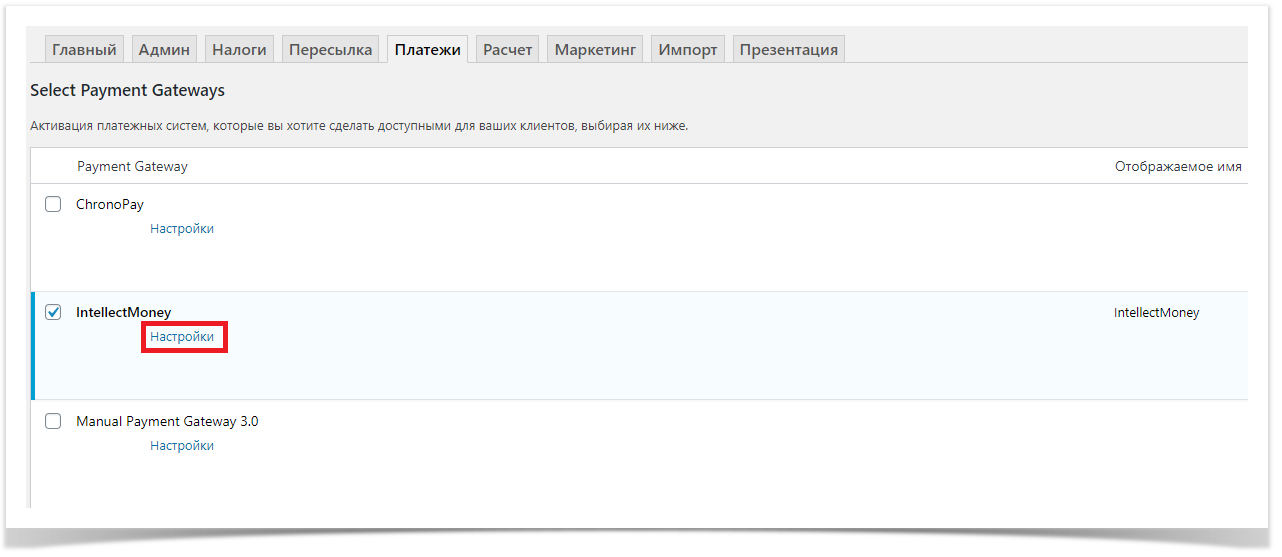Click Настройки link under IntellectMoney
The image size is (1282, 557).
[x=182, y=338]
